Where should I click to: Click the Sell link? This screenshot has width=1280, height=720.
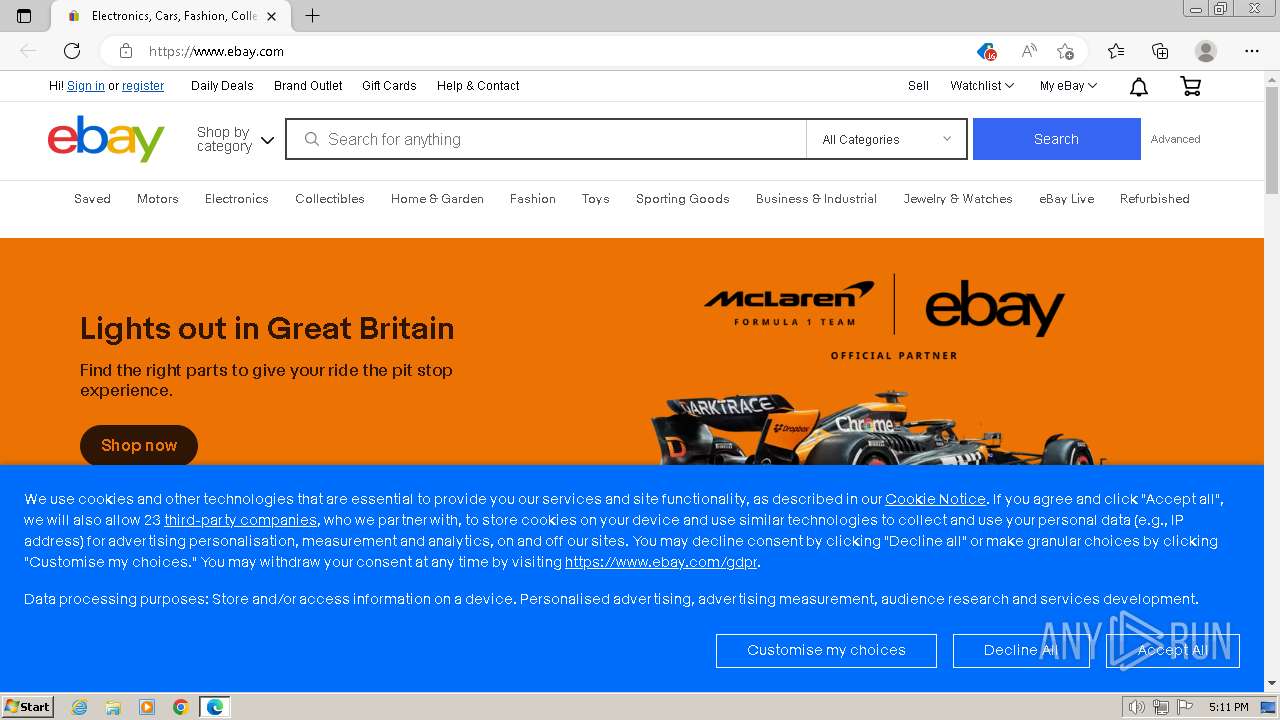coord(918,86)
